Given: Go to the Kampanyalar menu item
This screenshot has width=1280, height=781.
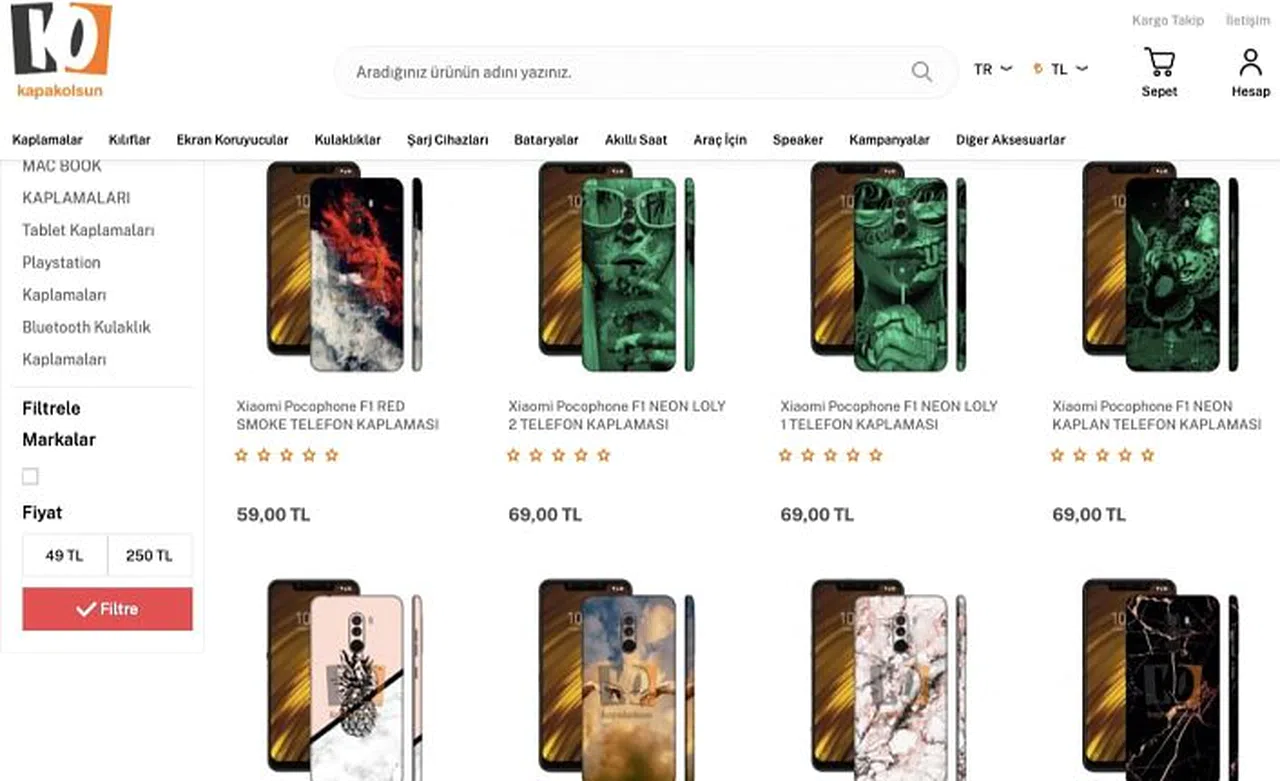Looking at the screenshot, I should coord(889,140).
